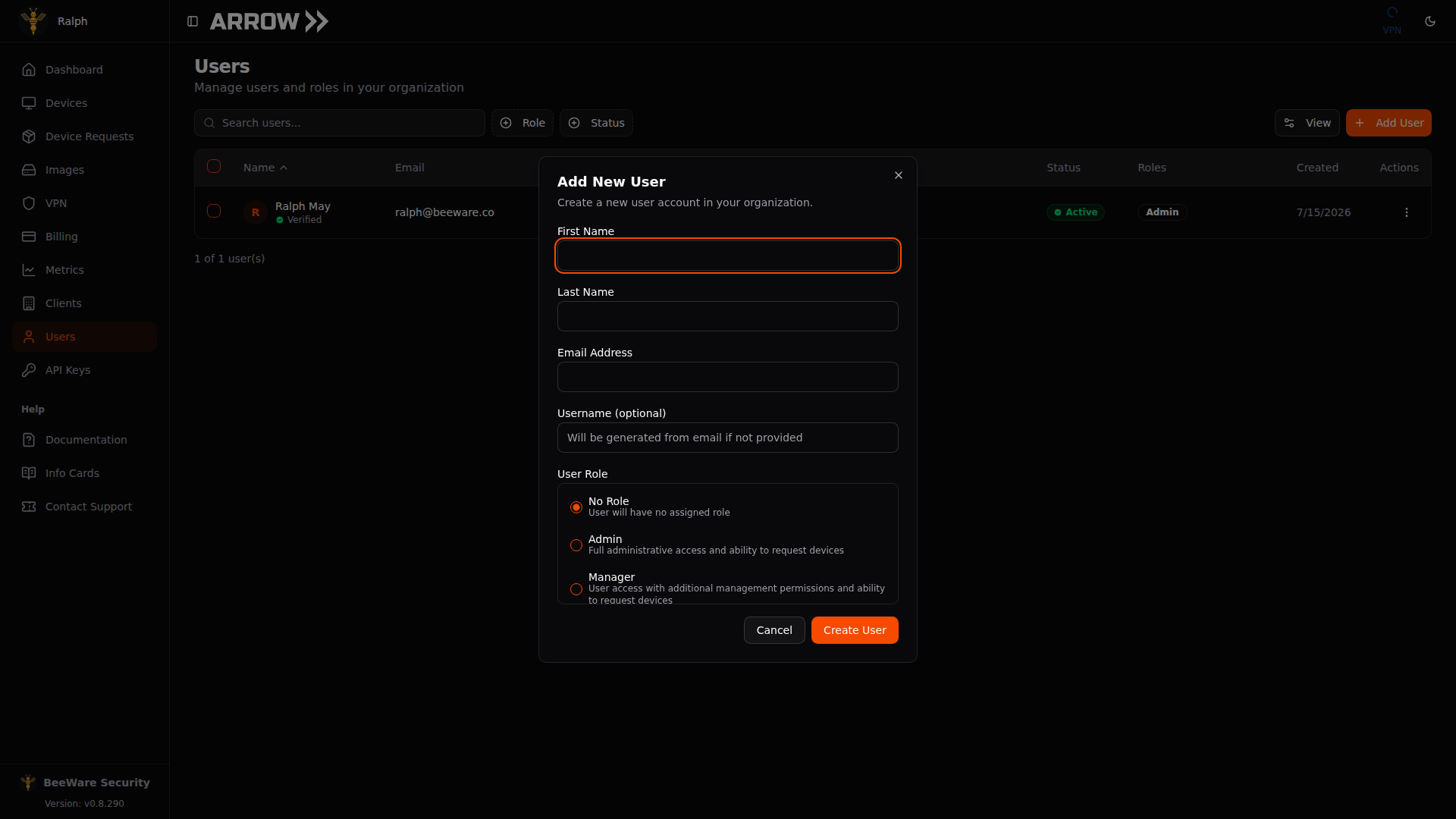
Task: Check the select-all users checkbox
Action: (214, 166)
